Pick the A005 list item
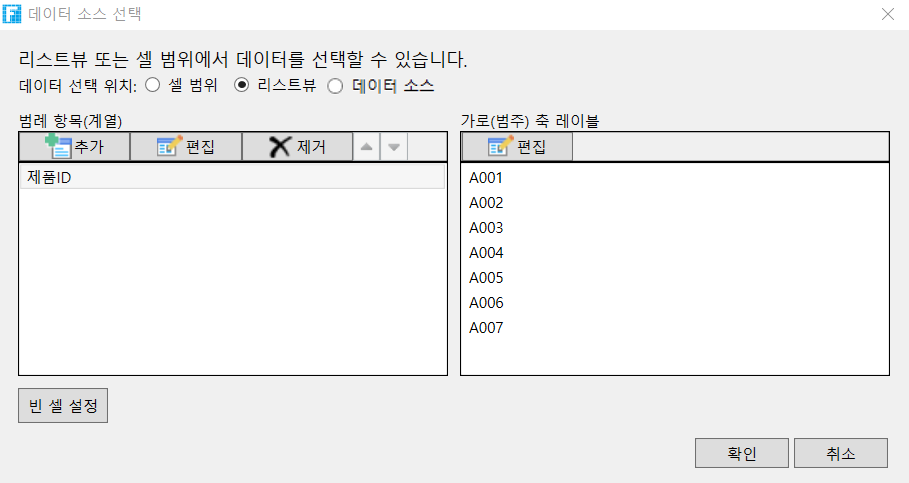 pyautogui.click(x=486, y=278)
